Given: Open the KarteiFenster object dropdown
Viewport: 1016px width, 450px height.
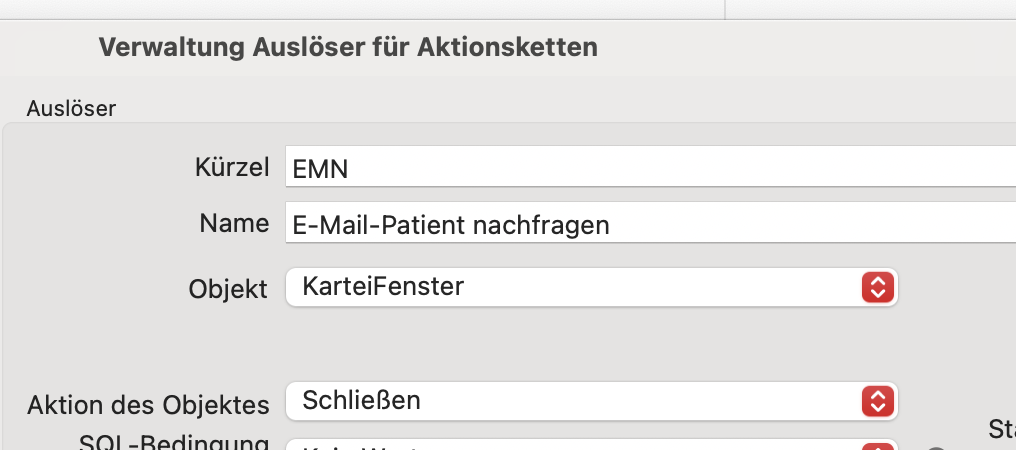Looking at the screenshot, I should click(x=591, y=287).
